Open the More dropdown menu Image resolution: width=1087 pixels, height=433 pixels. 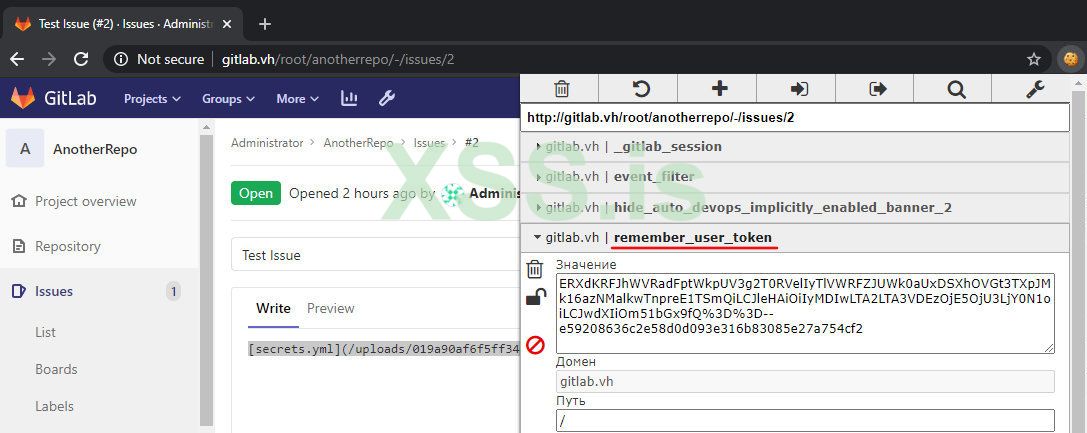(297, 98)
